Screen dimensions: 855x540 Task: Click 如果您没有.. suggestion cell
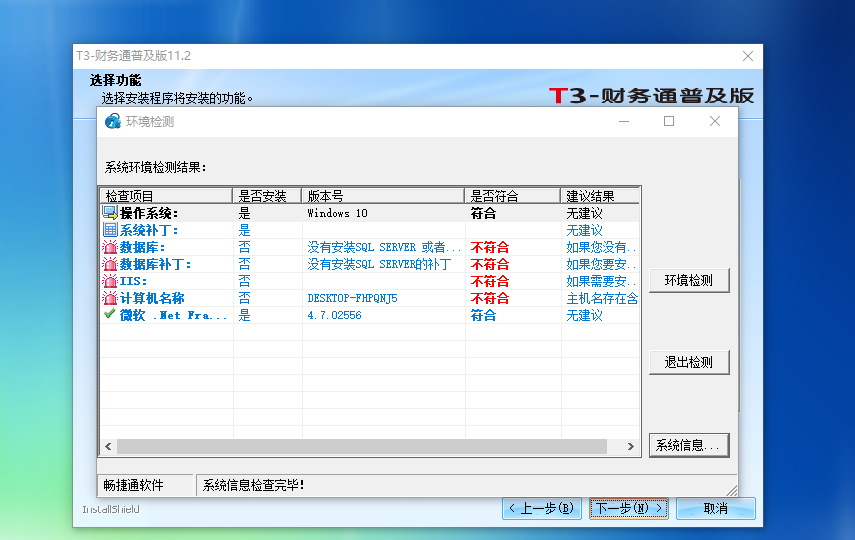(601, 247)
